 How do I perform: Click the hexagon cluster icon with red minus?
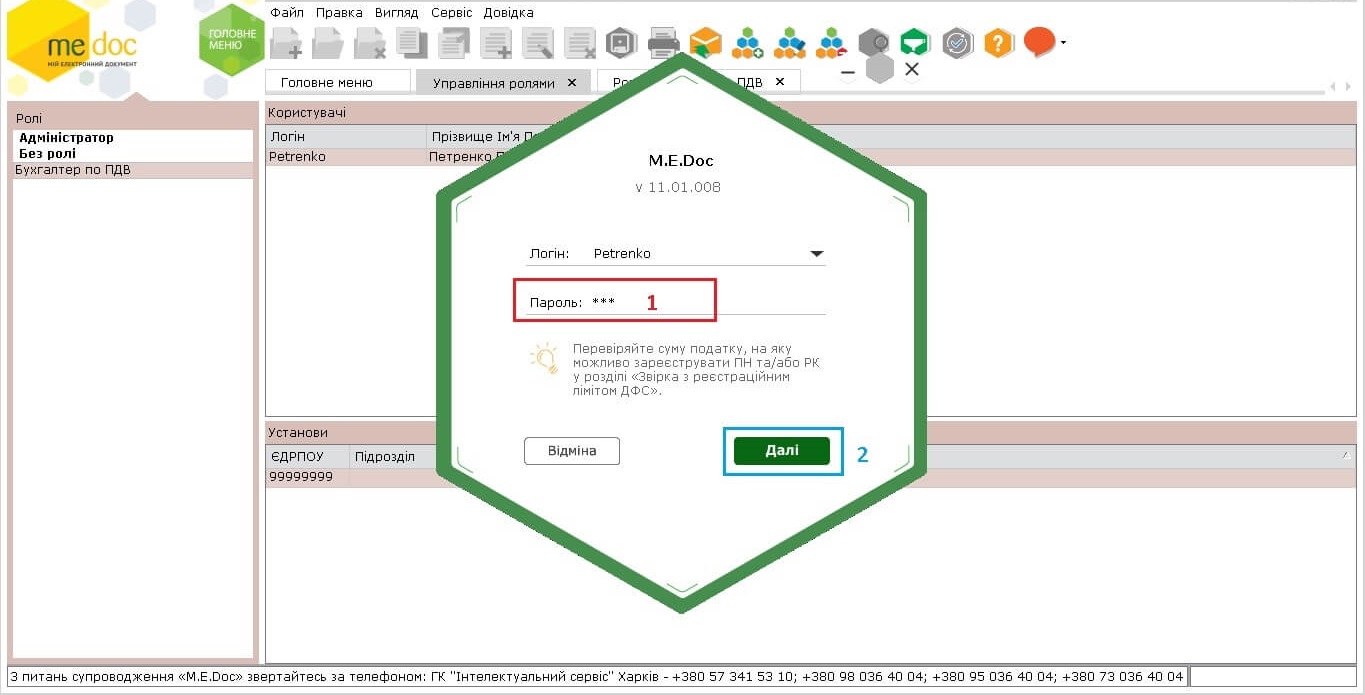[x=831, y=43]
